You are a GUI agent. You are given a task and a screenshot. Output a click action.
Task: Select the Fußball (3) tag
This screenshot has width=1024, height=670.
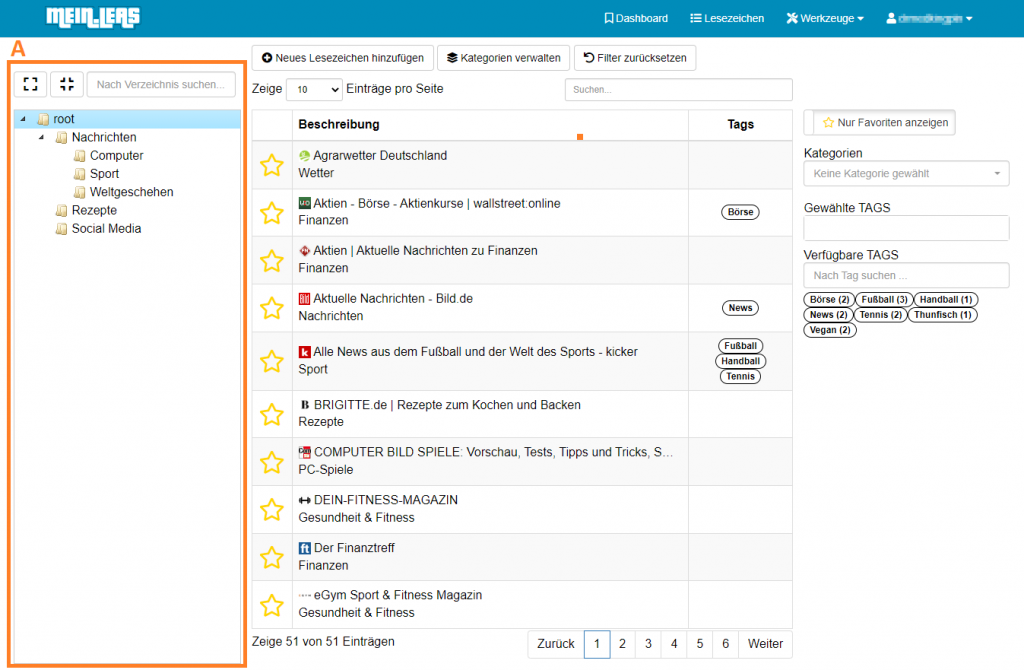[881, 300]
